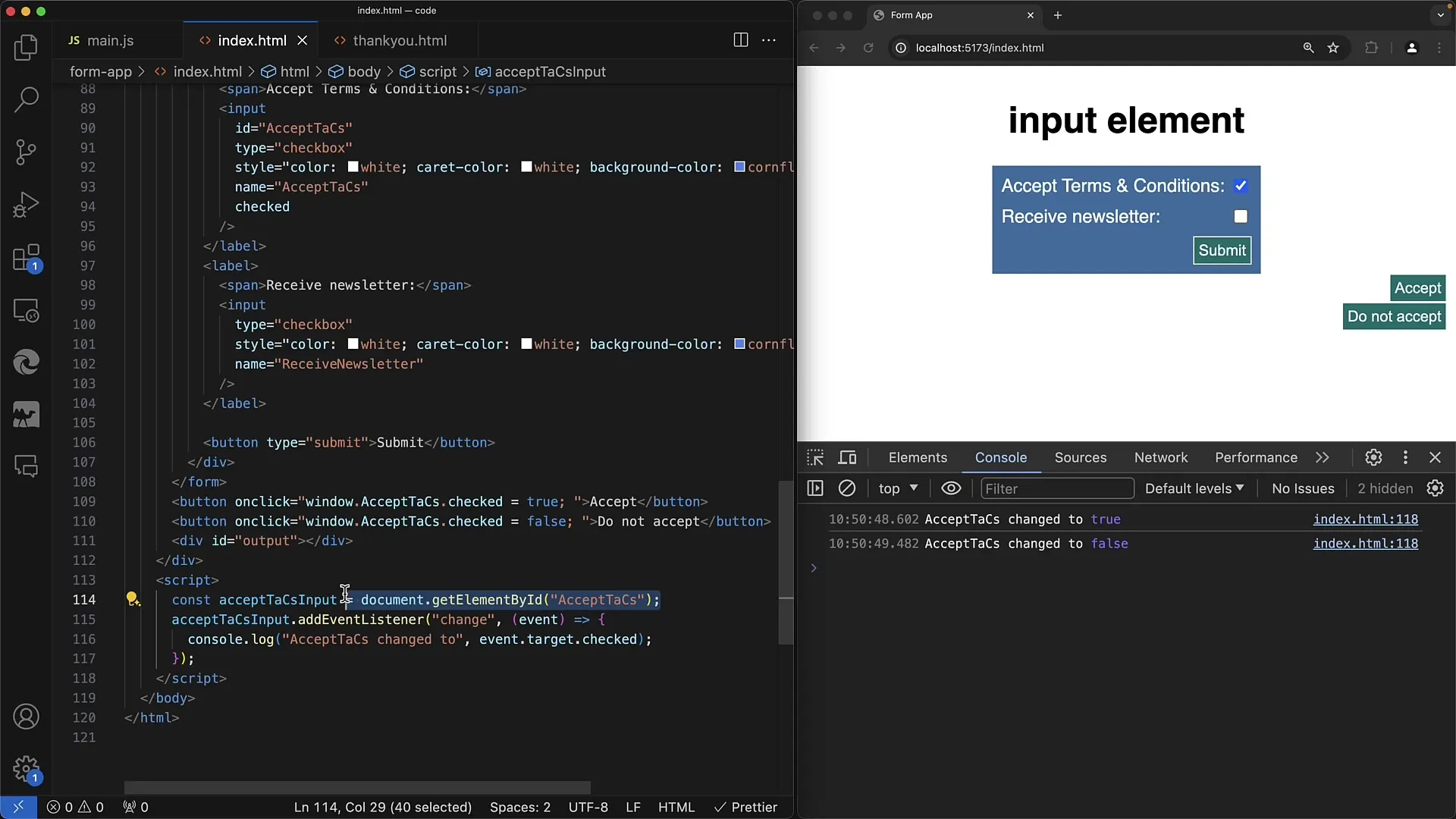This screenshot has height=819, width=1456.
Task: Click the Split Editor icon
Action: click(740, 40)
